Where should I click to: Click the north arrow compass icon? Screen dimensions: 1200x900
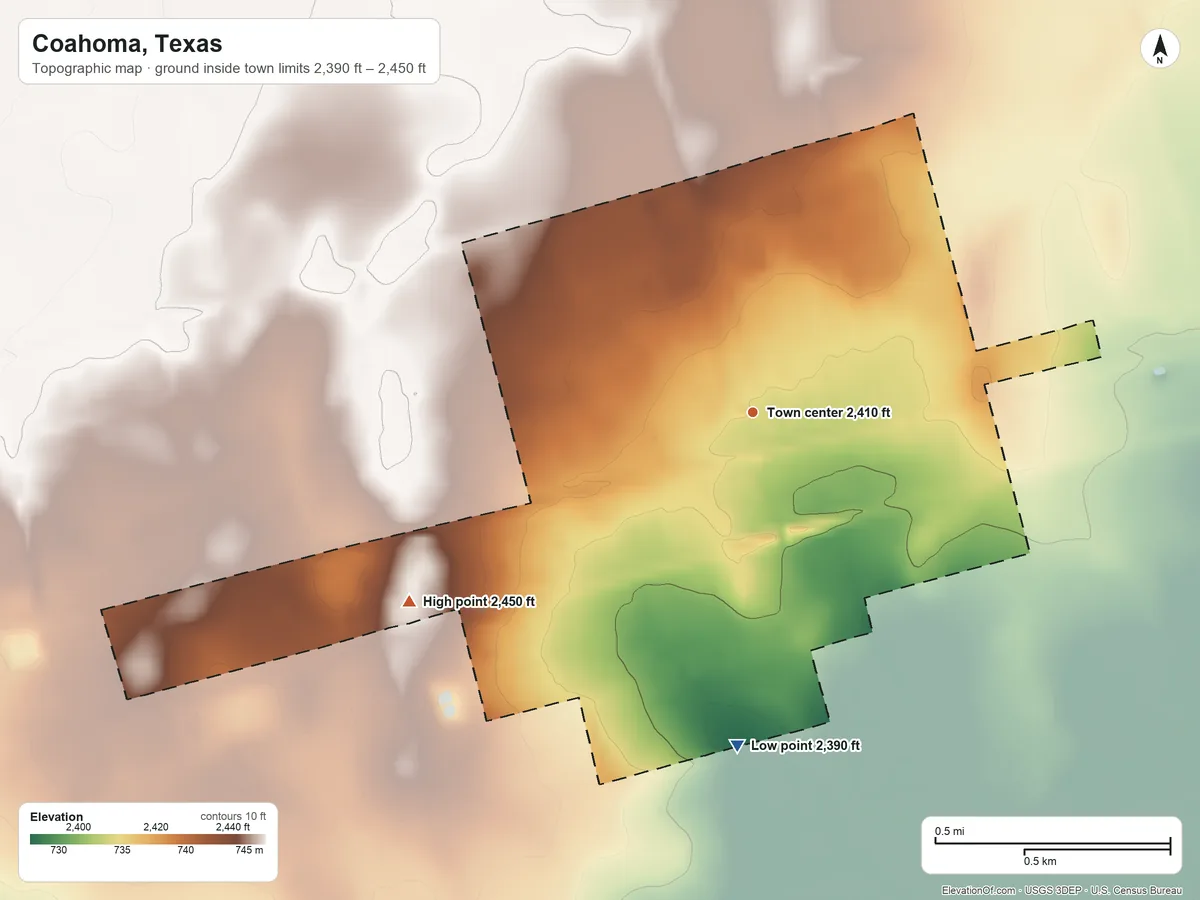pyautogui.click(x=1159, y=49)
